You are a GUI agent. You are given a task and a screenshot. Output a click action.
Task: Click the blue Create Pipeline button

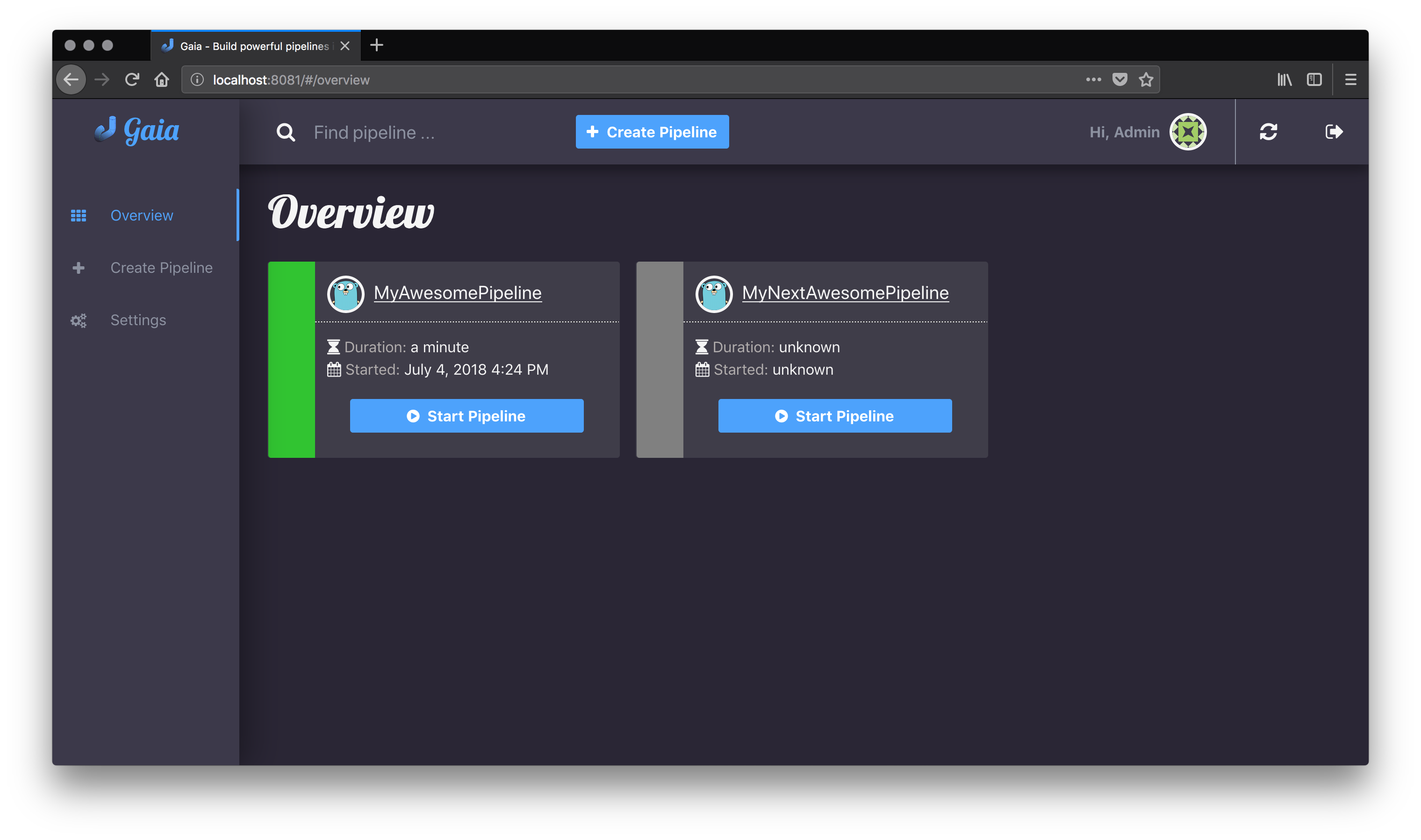coord(652,132)
